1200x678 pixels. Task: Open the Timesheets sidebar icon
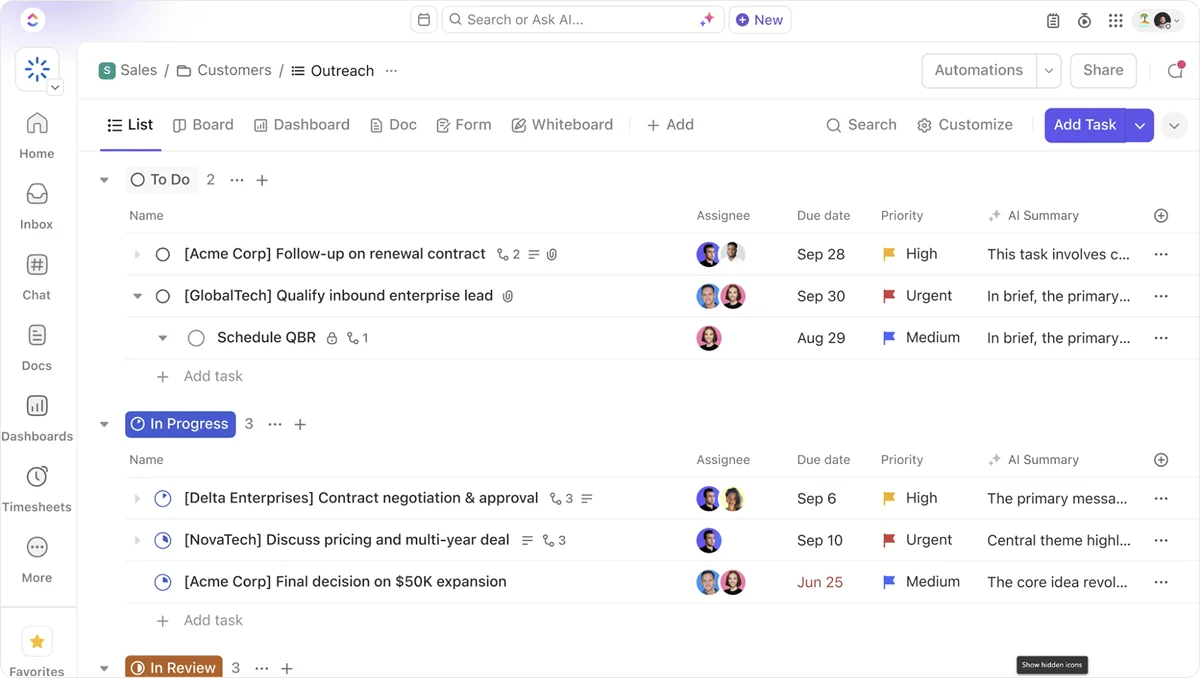click(37, 477)
